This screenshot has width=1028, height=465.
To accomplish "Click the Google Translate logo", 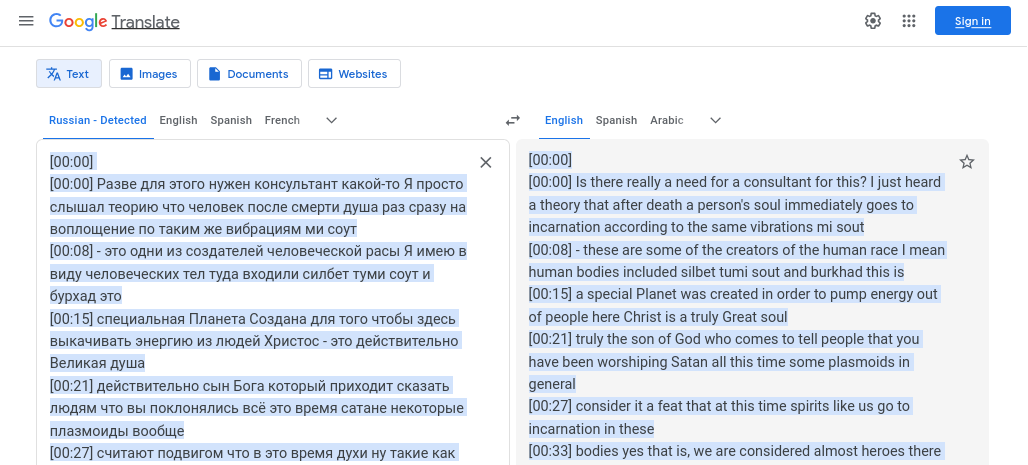I will coord(114,21).
